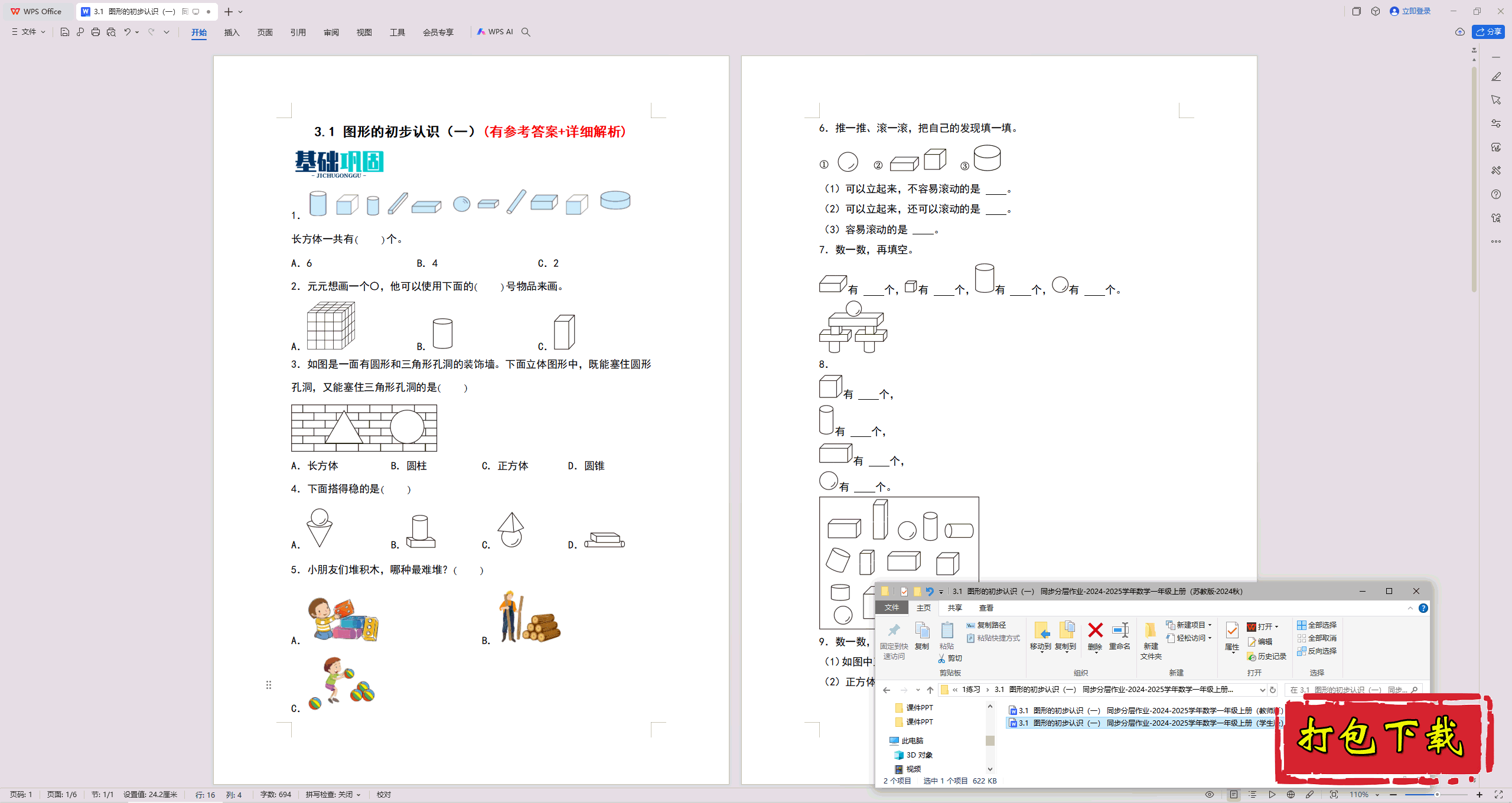Click the Undo arrow in WPS toolbar

[127, 32]
